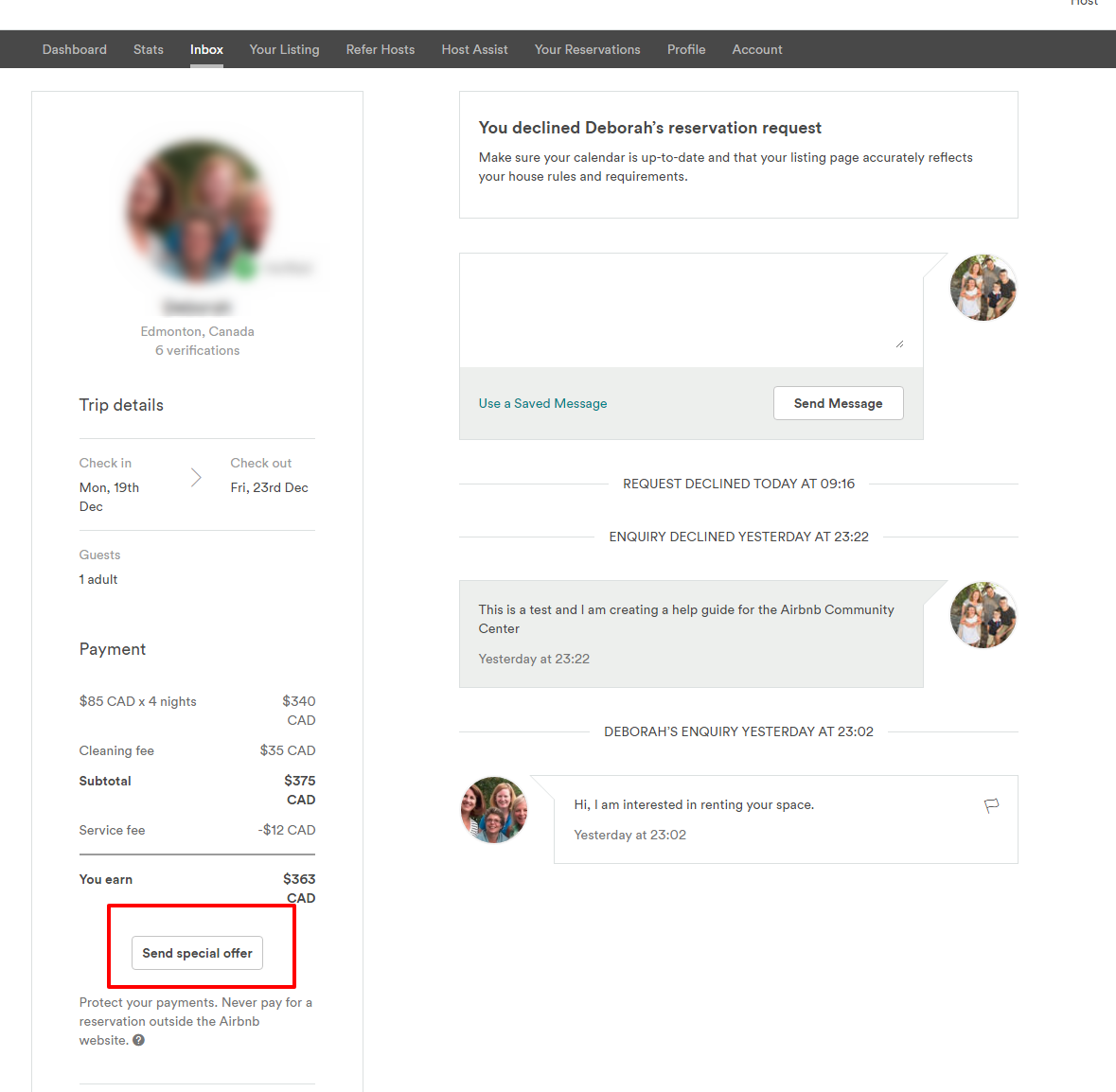Click host avatar beside the message compose box
This screenshot has height=1092, width=1116.
(x=983, y=288)
